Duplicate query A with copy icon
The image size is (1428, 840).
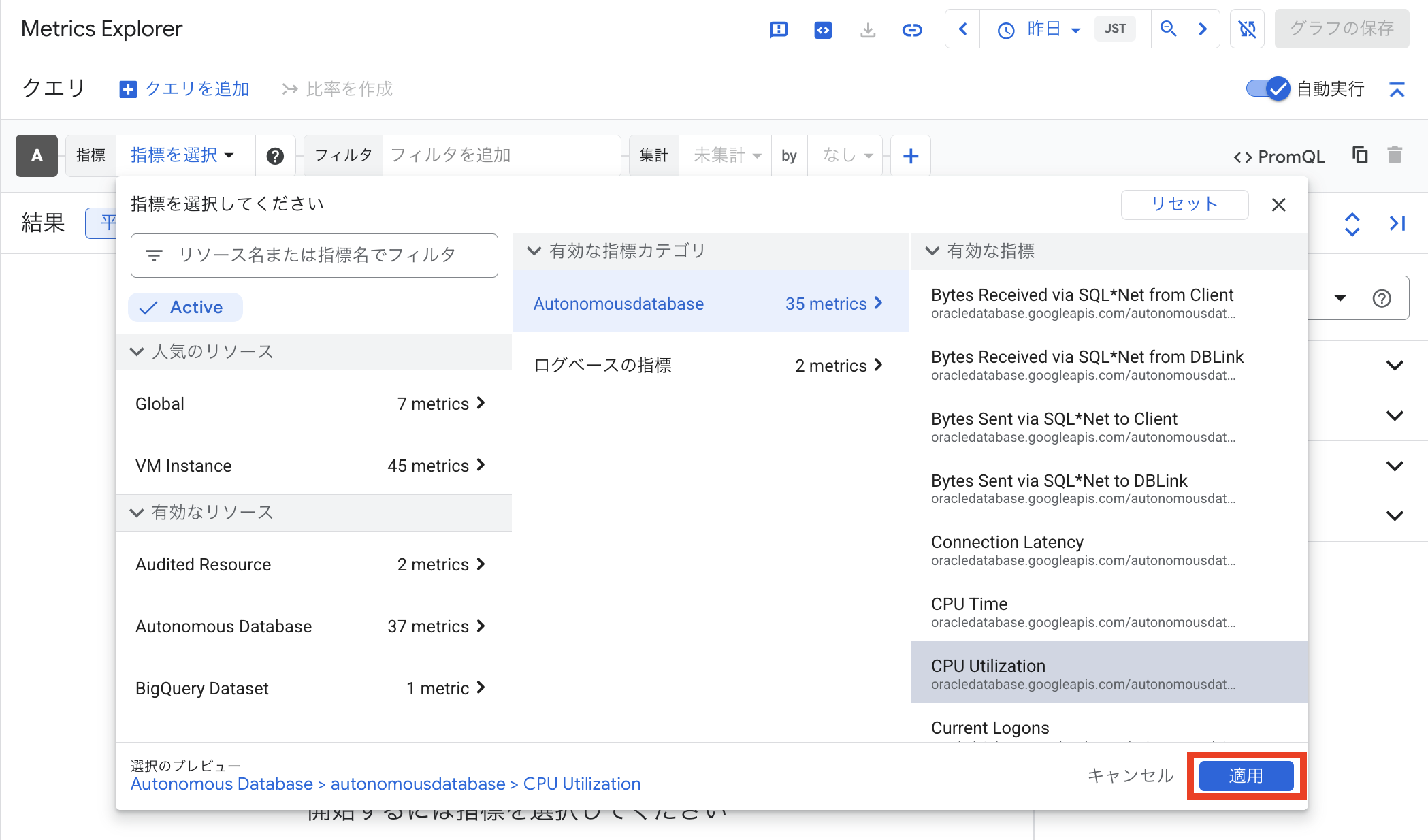click(x=1359, y=155)
